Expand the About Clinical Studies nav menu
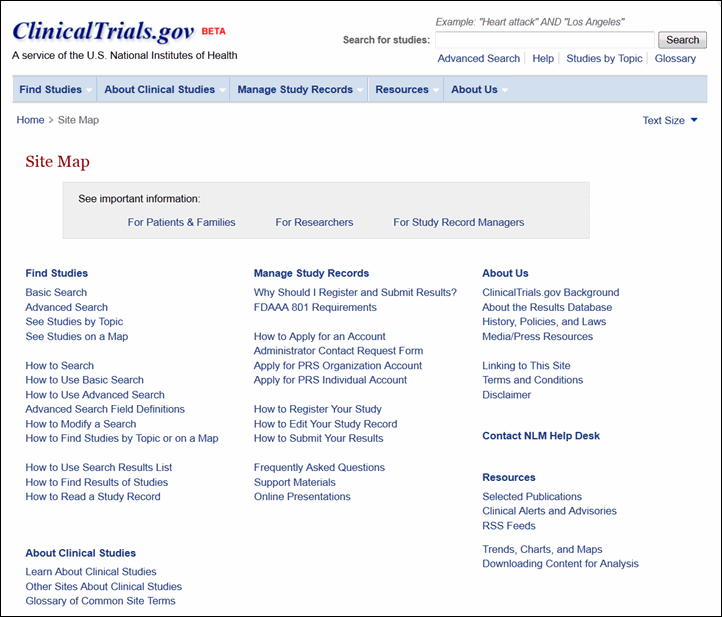This screenshot has height=617, width=722. tap(163, 89)
